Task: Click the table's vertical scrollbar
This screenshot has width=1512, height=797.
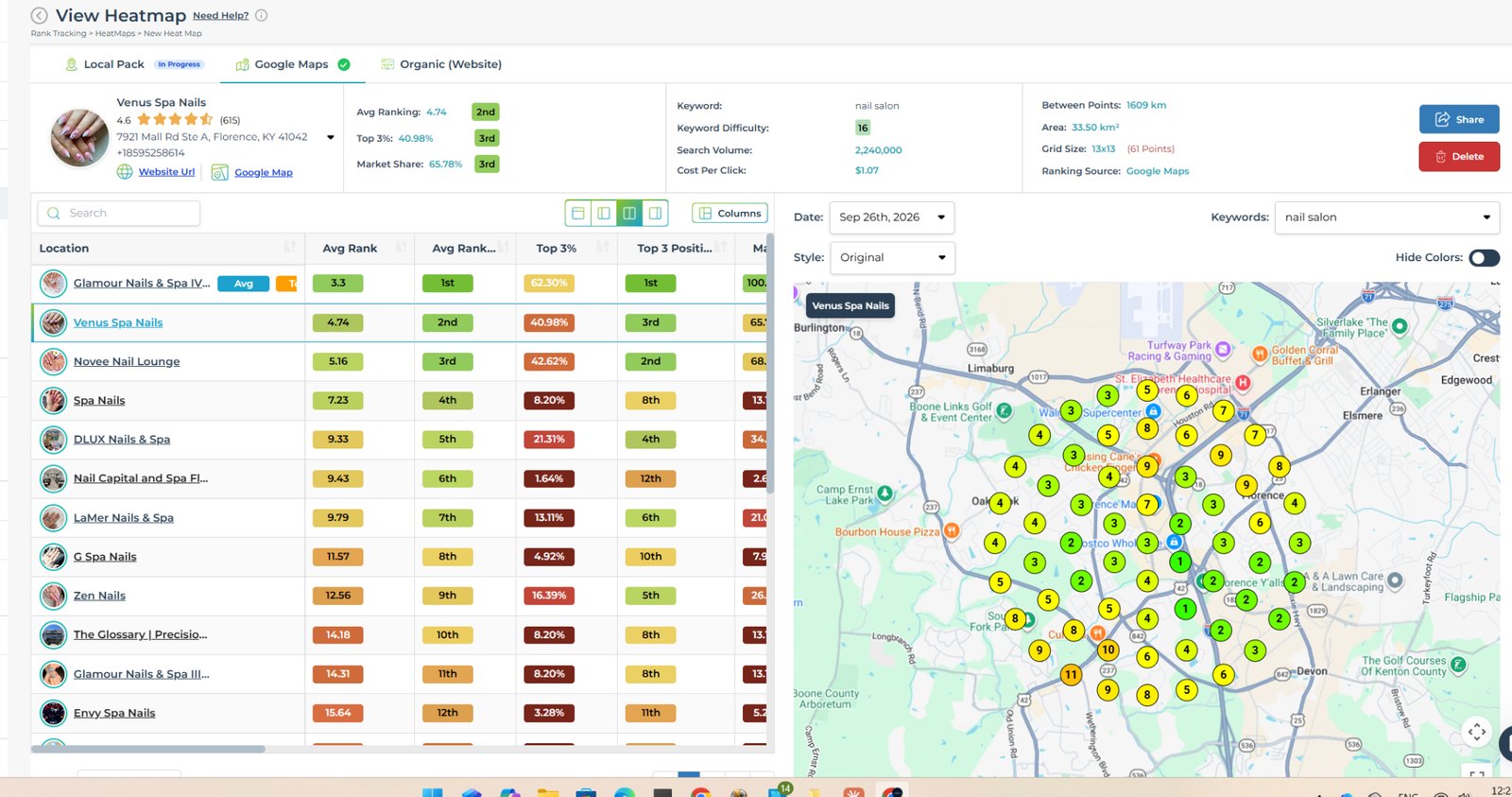Action: click(x=770, y=364)
